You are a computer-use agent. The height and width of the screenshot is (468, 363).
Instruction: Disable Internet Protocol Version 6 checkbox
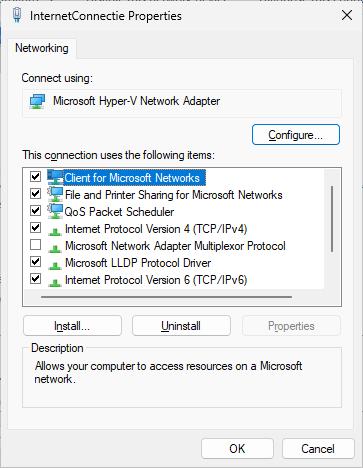pyautogui.click(x=35, y=278)
